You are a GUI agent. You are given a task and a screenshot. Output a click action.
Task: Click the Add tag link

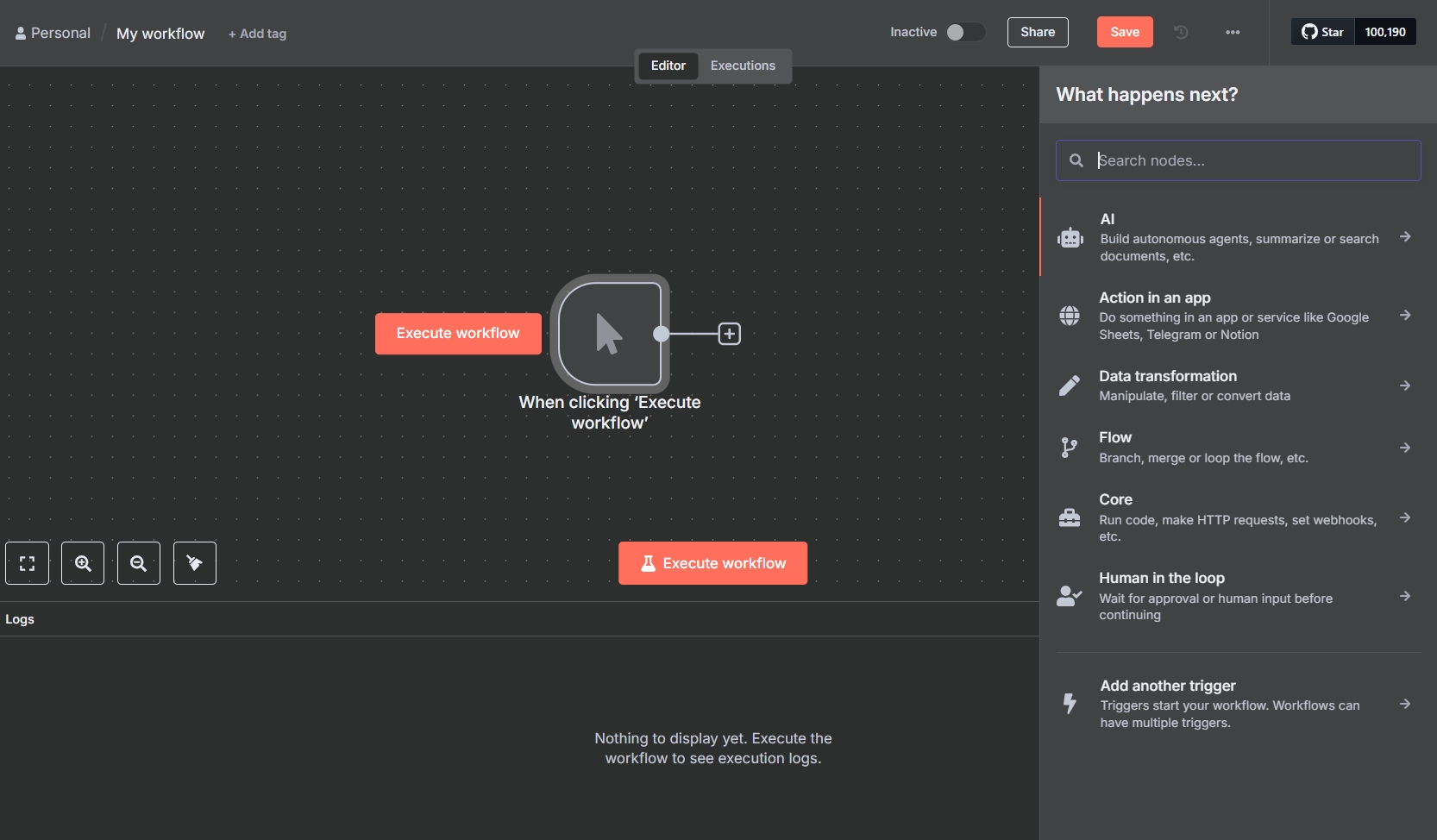[x=257, y=34]
